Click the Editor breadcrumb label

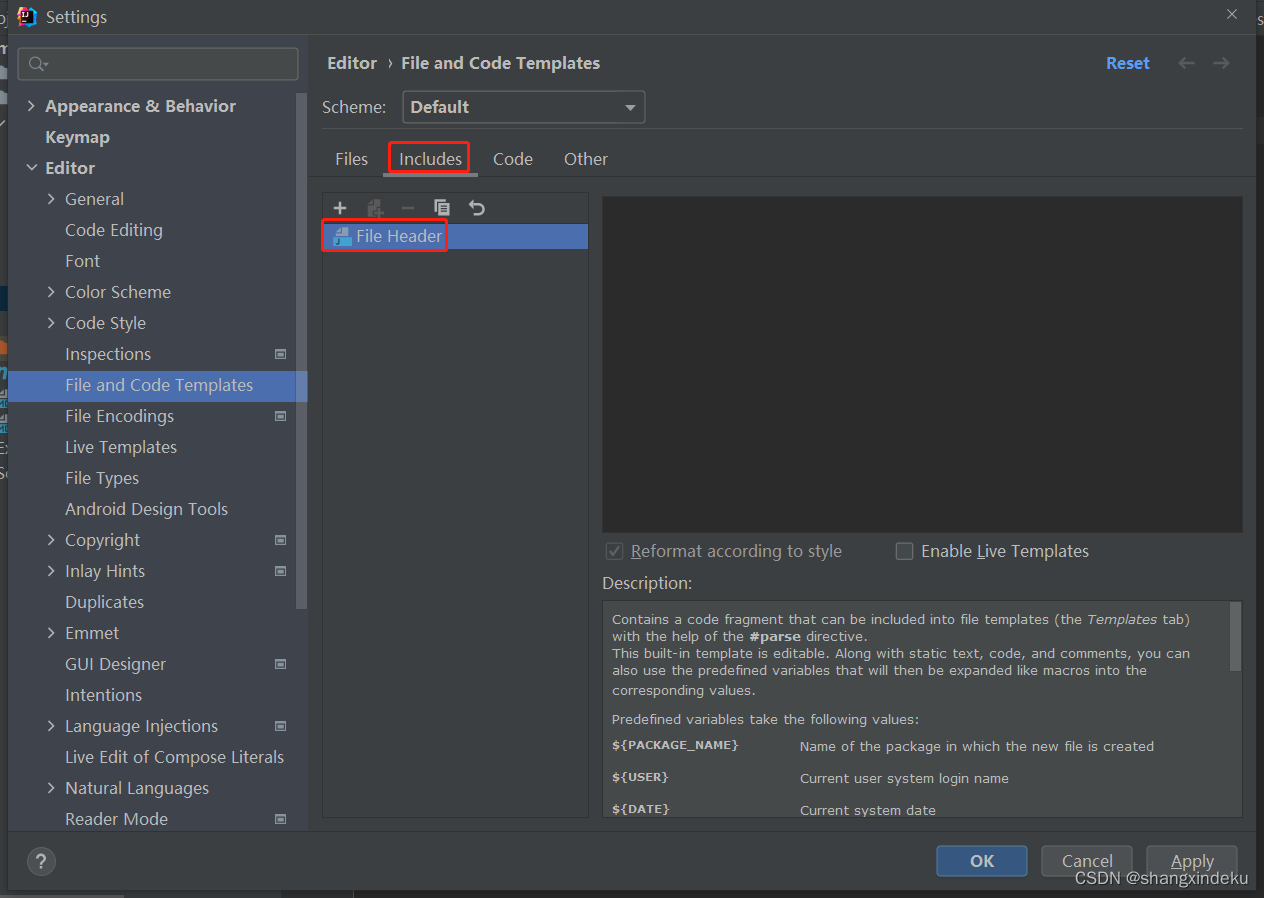coord(352,63)
